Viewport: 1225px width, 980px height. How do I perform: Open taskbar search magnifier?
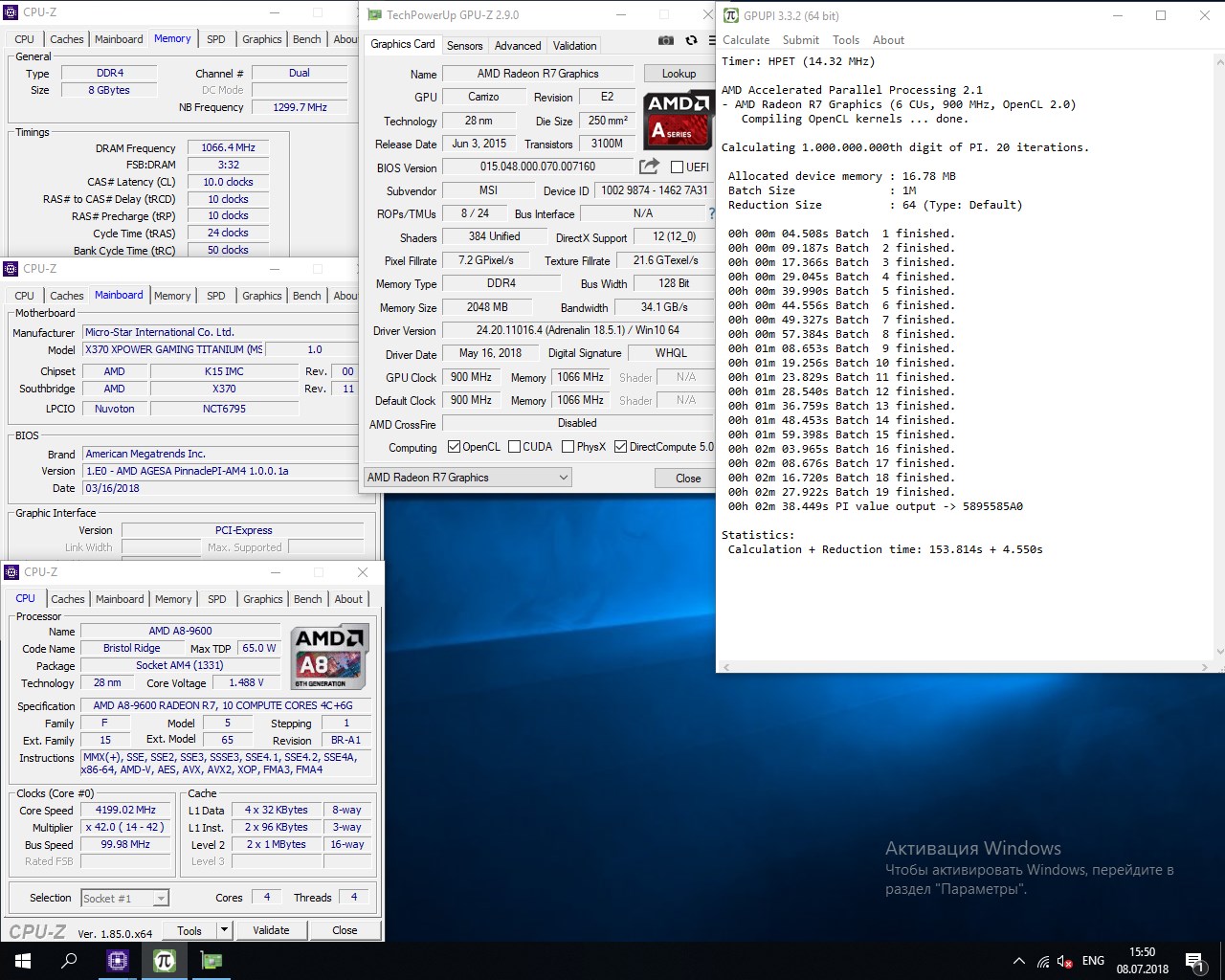[69, 961]
